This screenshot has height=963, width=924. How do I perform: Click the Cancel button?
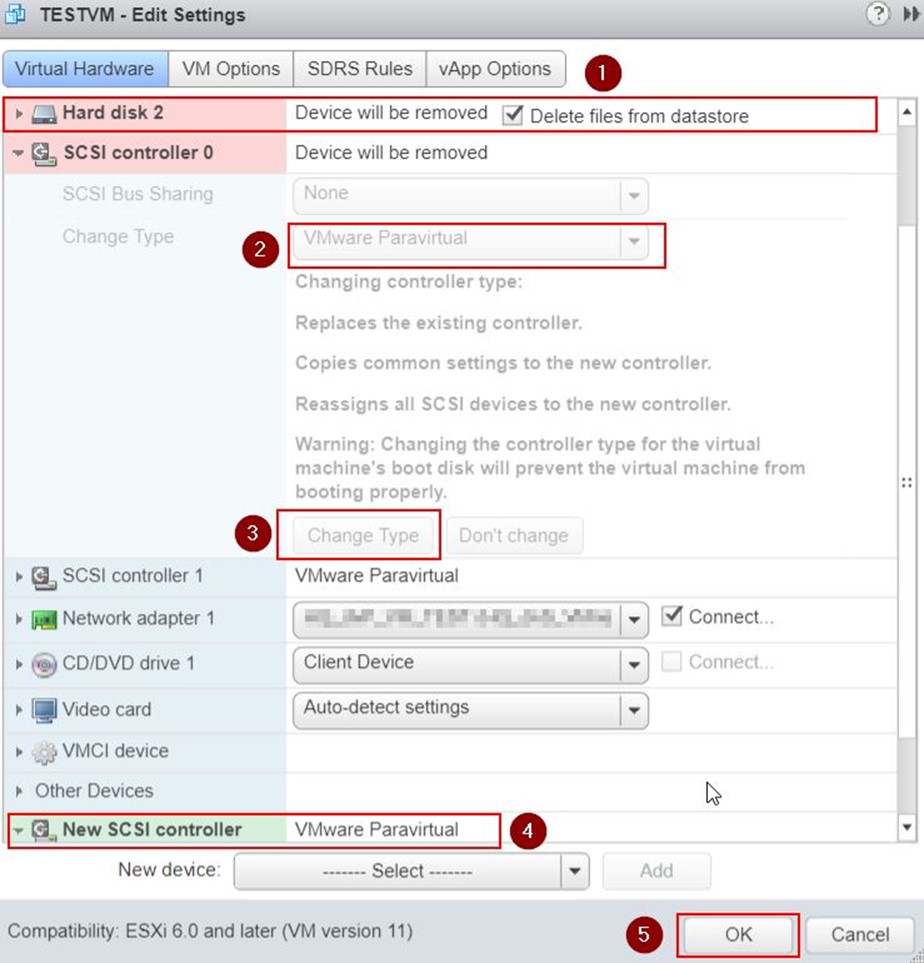[860, 935]
